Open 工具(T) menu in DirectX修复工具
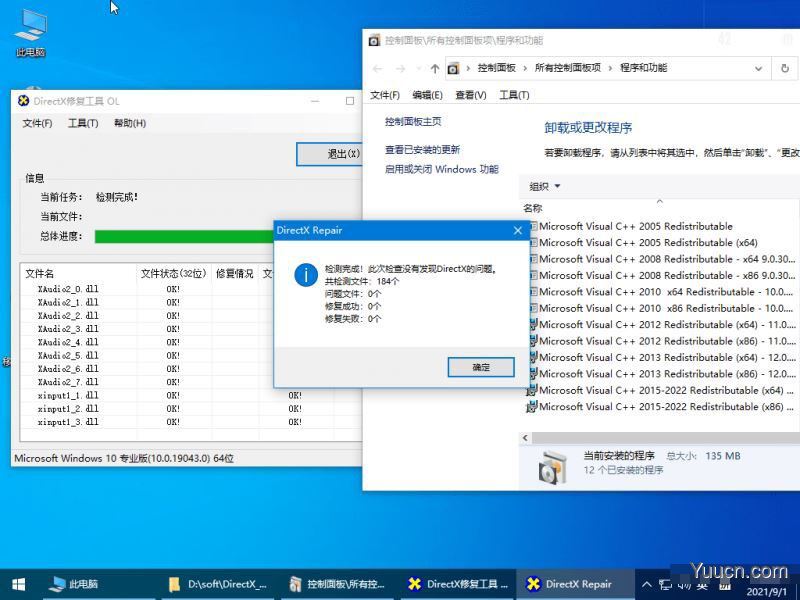The image size is (800, 600). [83, 123]
